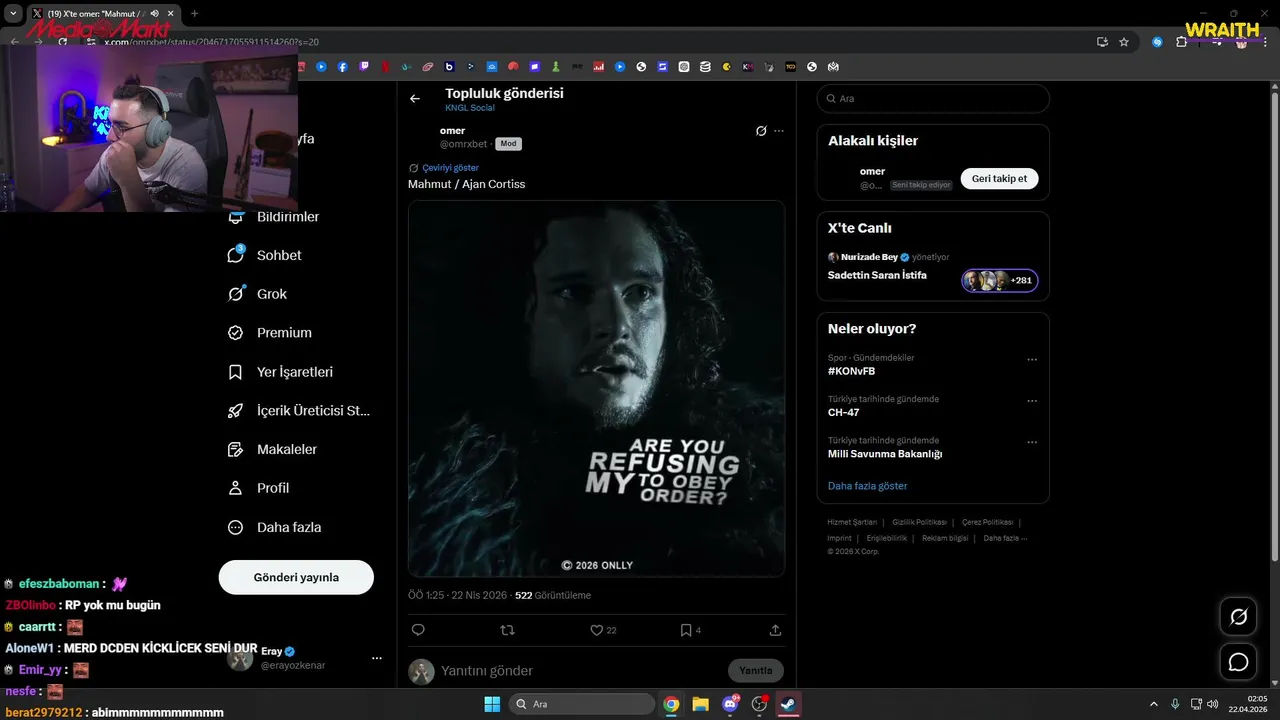Viewport: 1280px width, 720px height.
Task: Open the Sadettin Saran İstifa live space
Action: point(877,275)
